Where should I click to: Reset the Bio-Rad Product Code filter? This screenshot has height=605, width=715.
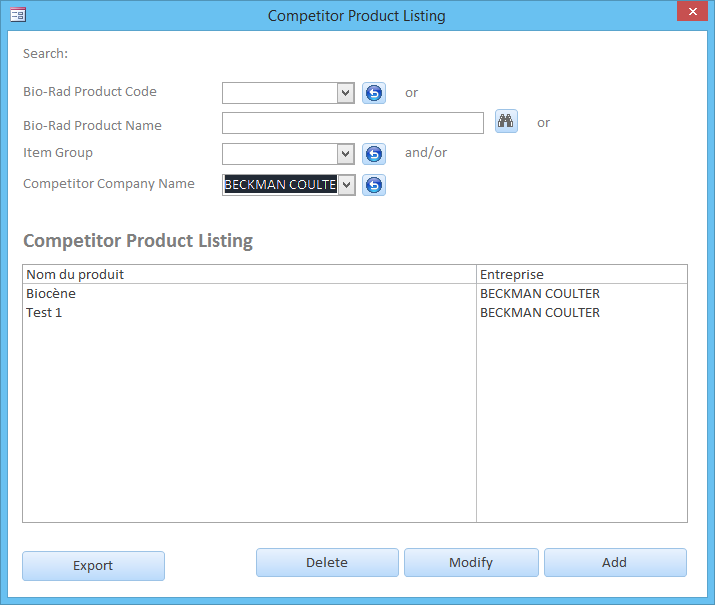click(374, 93)
